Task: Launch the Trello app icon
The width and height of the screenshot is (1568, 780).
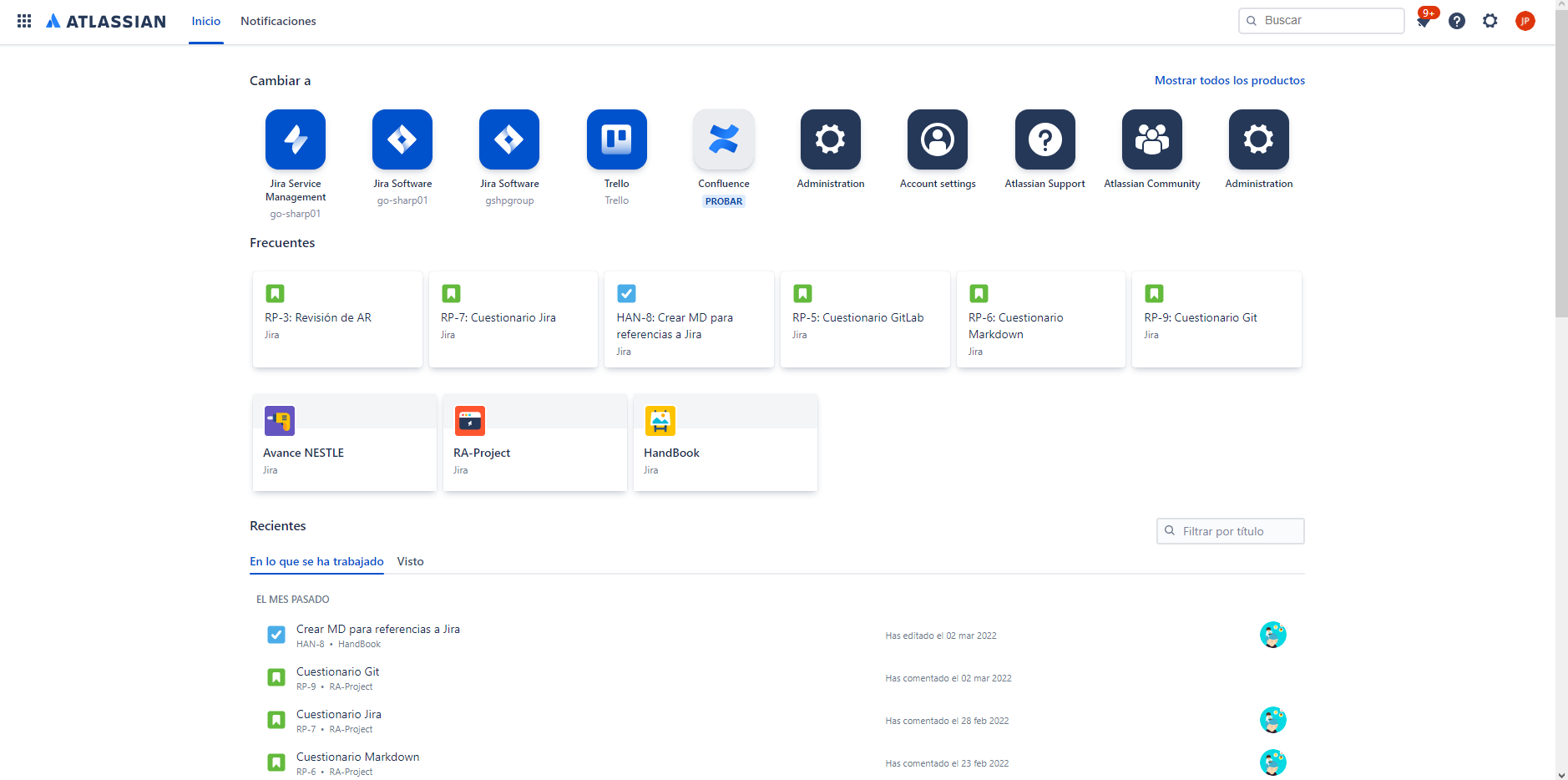Action: pos(617,139)
